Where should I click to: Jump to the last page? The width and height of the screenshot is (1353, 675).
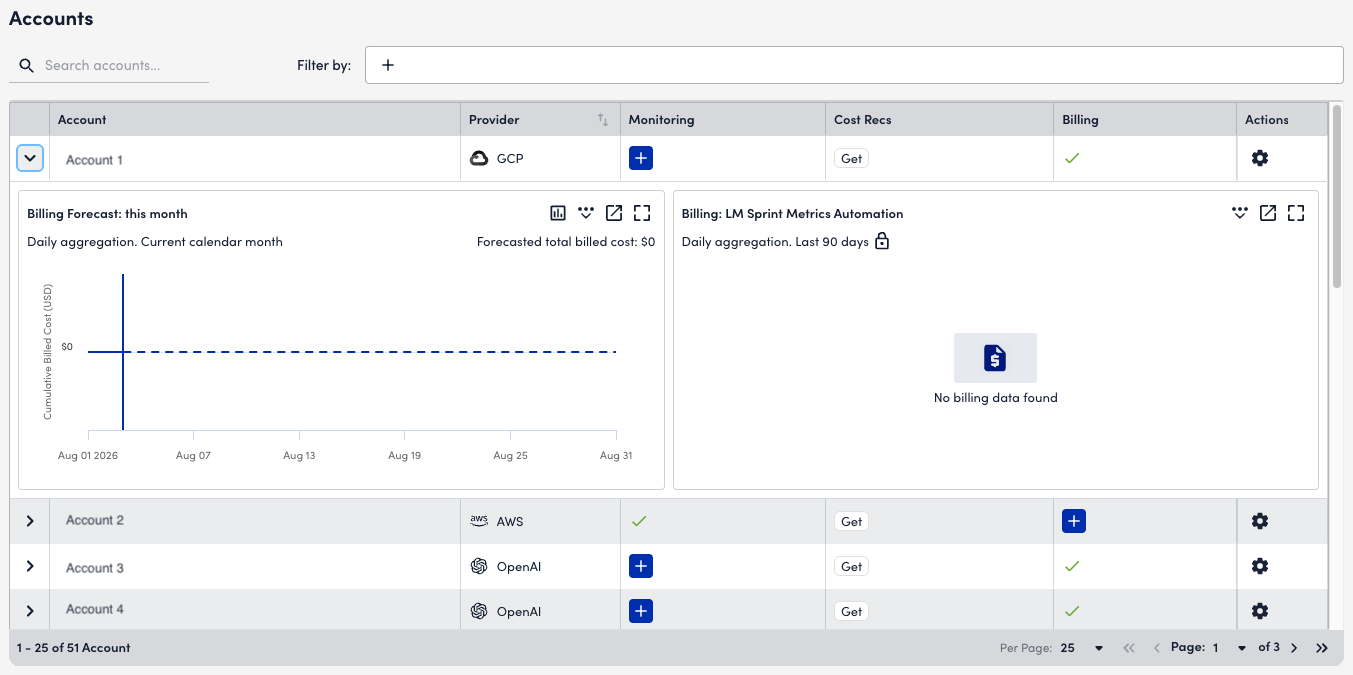[x=1322, y=648]
